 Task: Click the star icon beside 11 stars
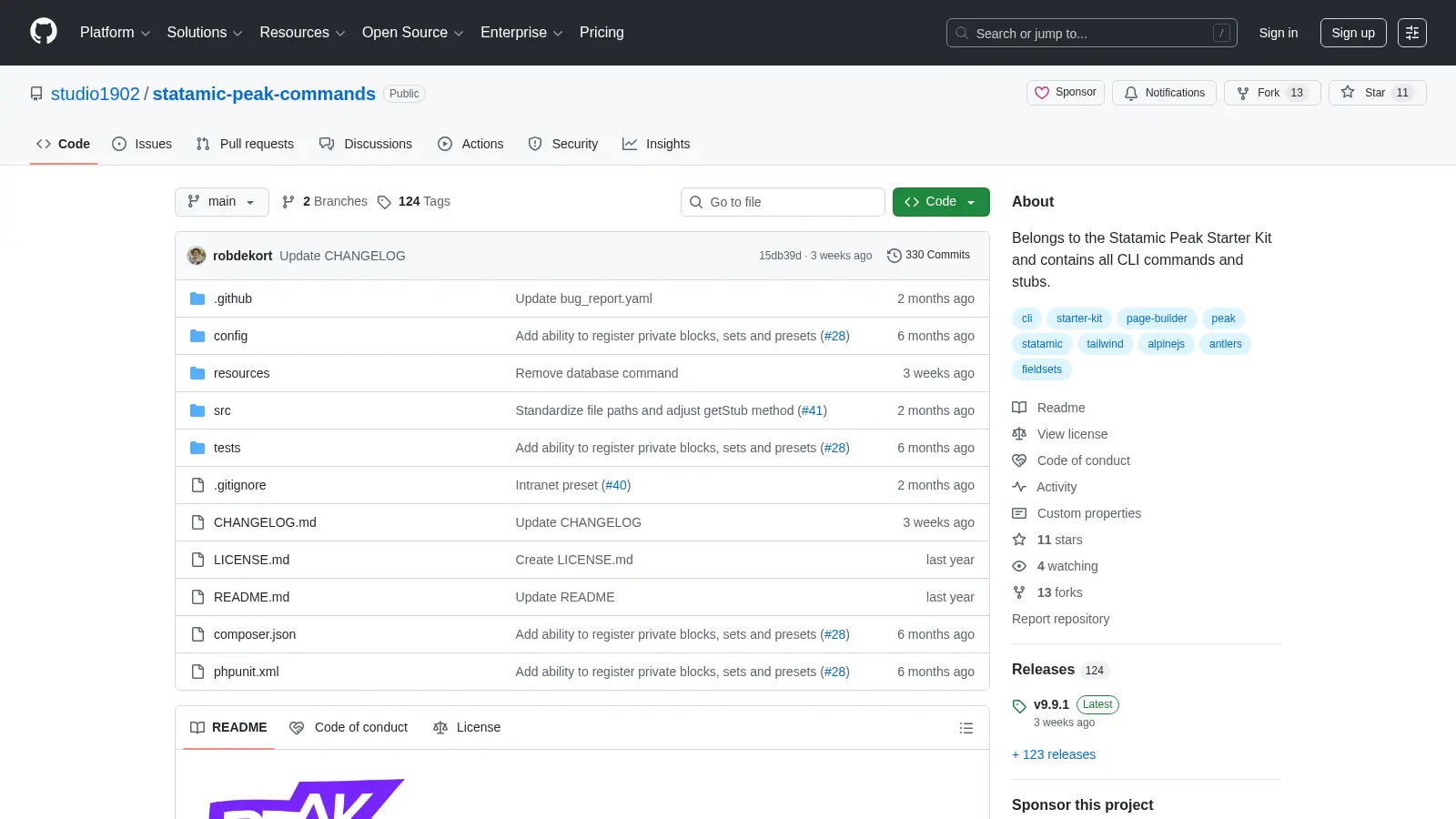tap(1019, 540)
